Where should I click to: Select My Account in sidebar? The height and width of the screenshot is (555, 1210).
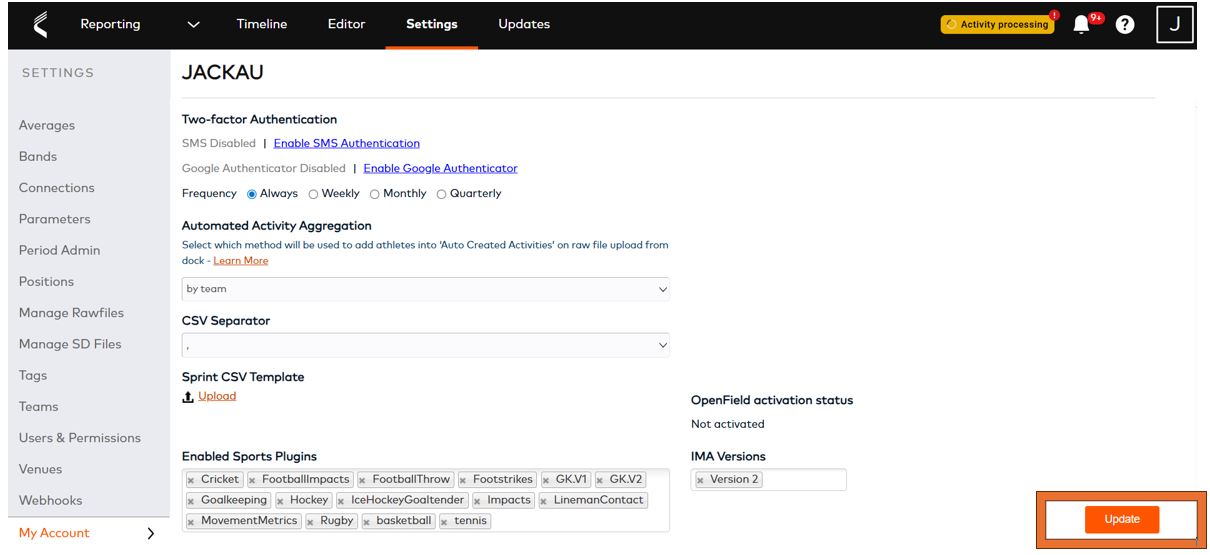(x=54, y=533)
